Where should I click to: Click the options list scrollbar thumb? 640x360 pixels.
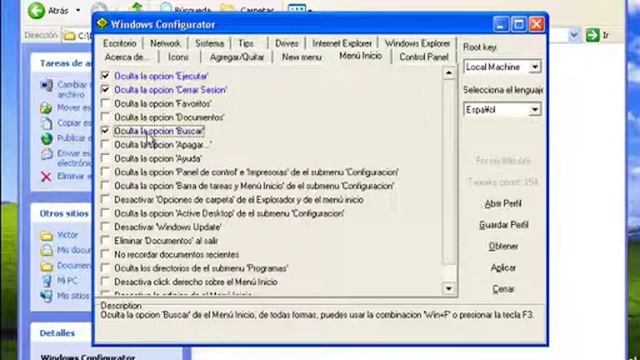coord(449,172)
